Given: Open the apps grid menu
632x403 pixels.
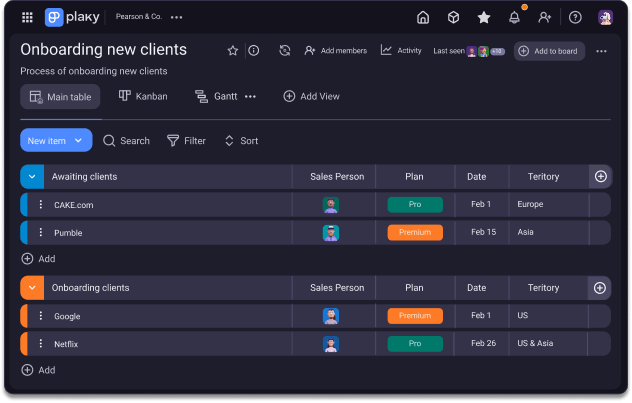Looking at the screenshot, I should [27, 17].
